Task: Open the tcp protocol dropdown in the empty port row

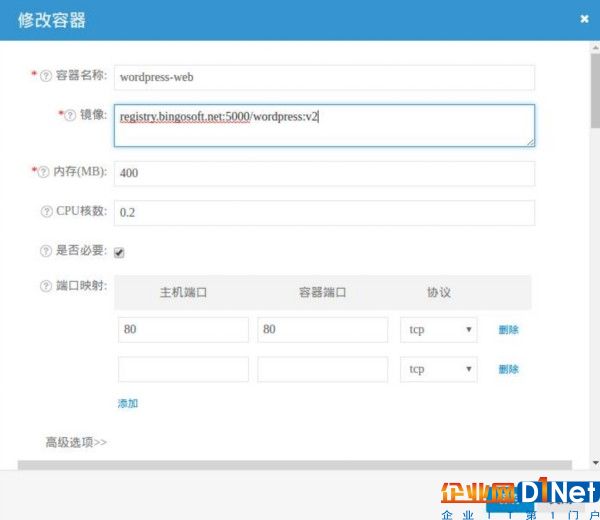Action: tap(439, 369)
